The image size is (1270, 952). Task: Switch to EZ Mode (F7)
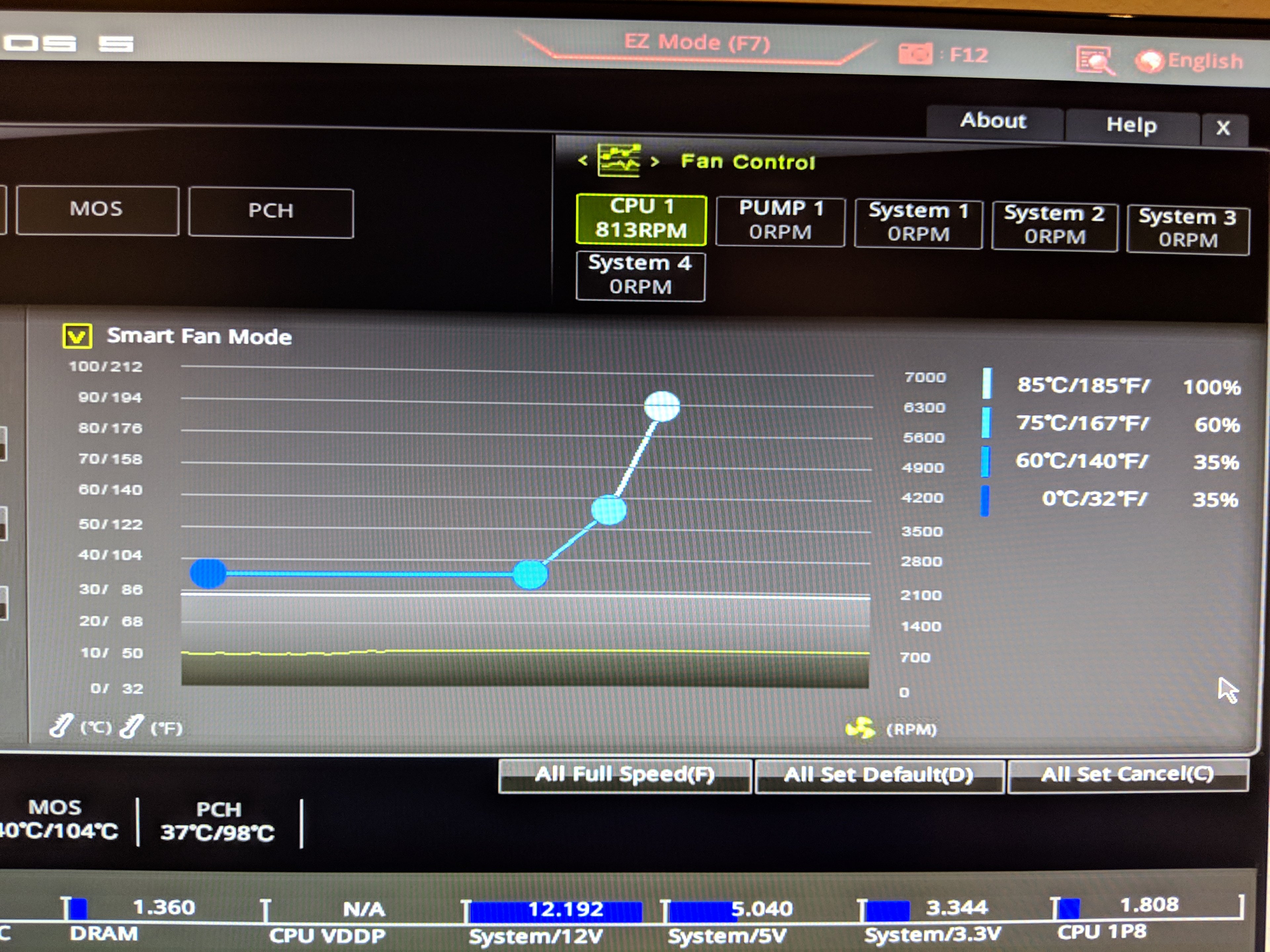point(697,43)
